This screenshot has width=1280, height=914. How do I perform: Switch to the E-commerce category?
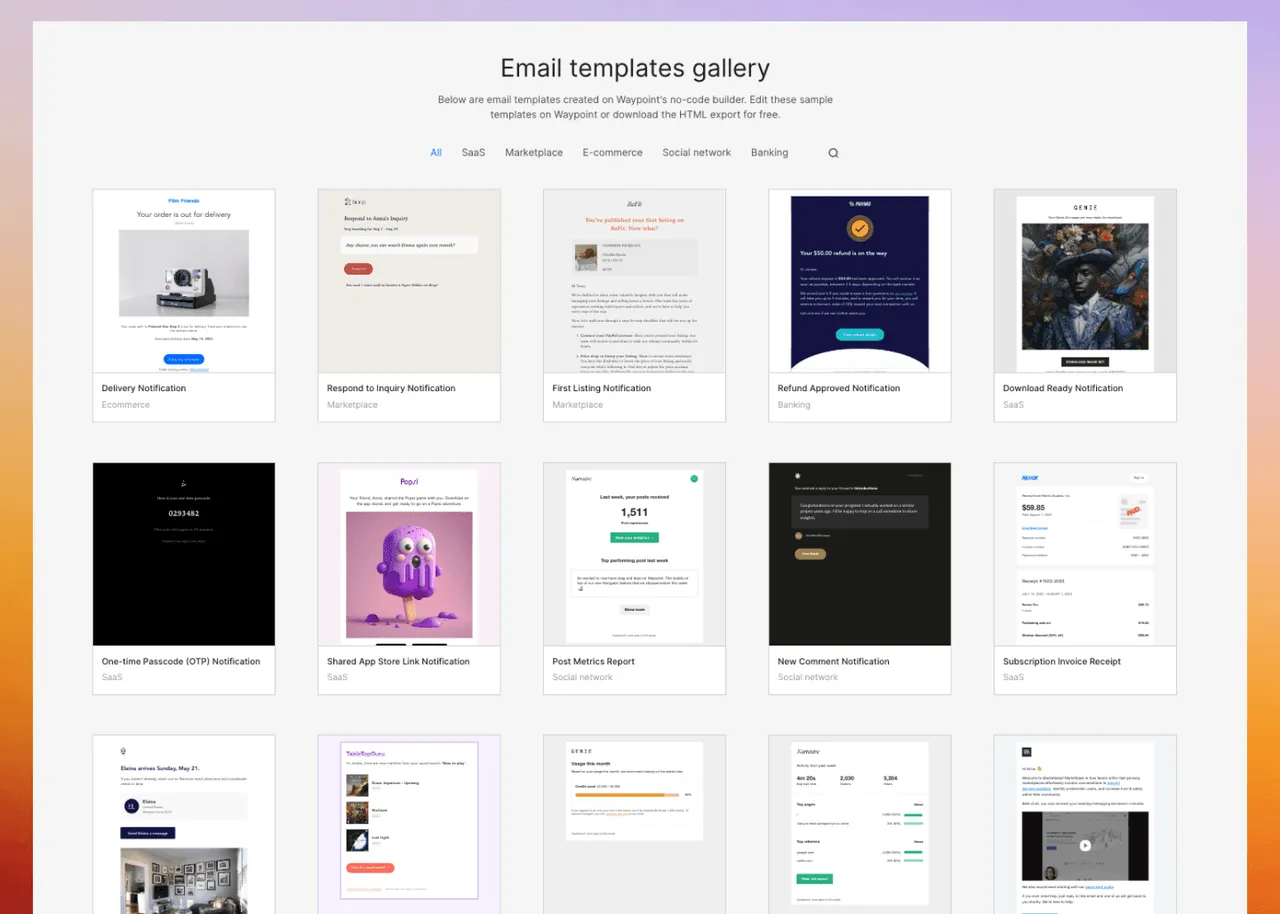click(613, 153)
